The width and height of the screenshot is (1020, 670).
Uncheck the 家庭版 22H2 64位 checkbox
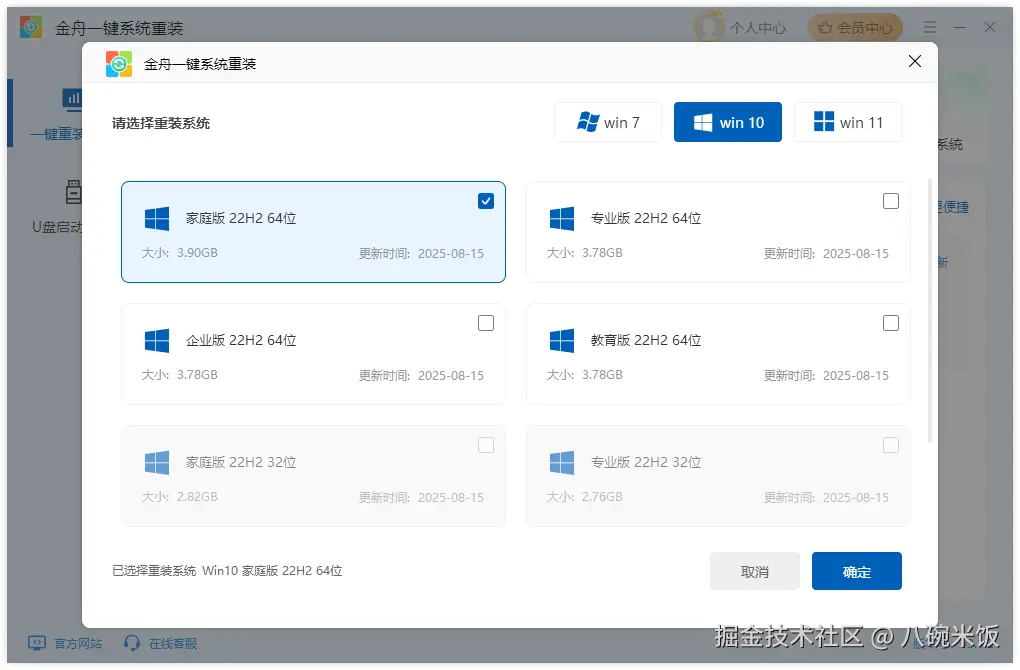[x=486, y=201]
